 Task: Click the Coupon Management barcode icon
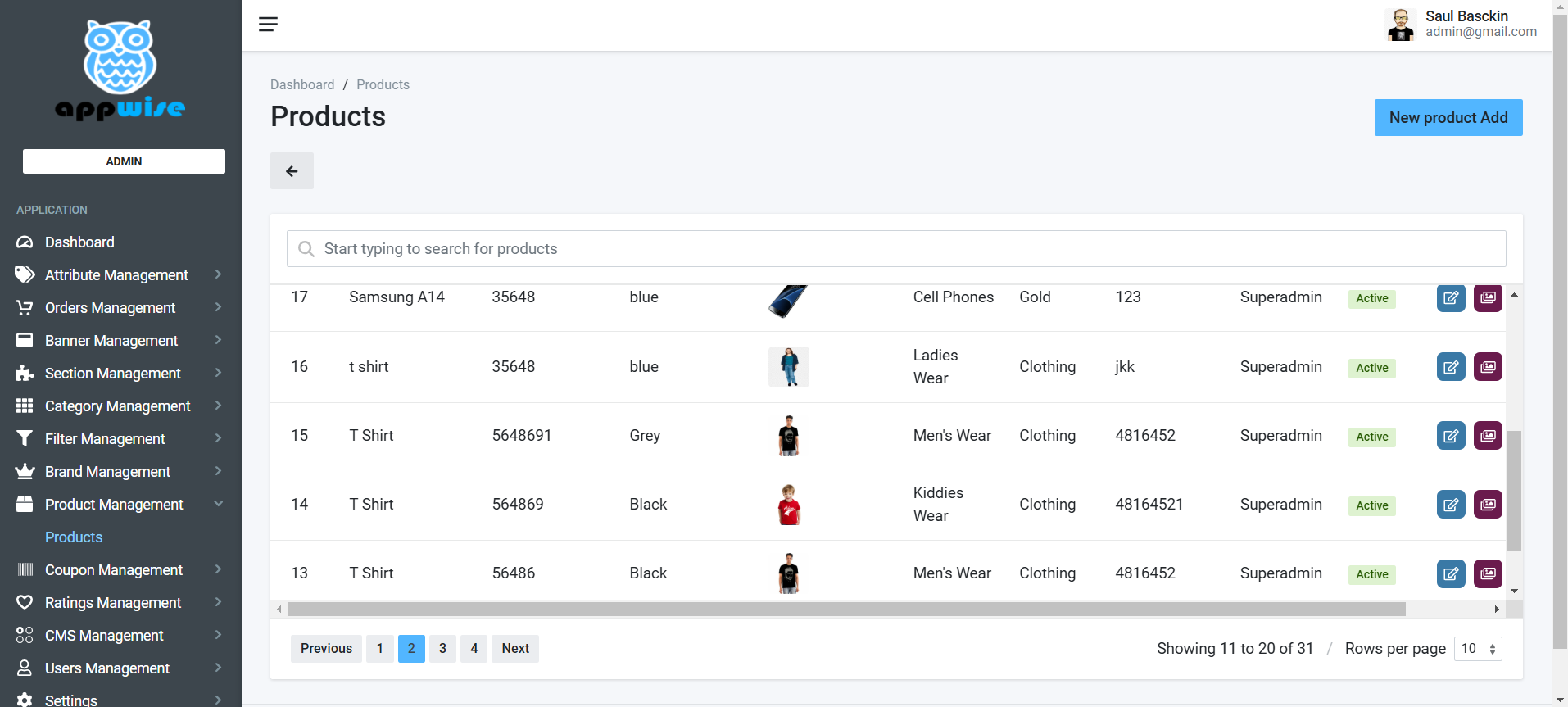point(25,569)
